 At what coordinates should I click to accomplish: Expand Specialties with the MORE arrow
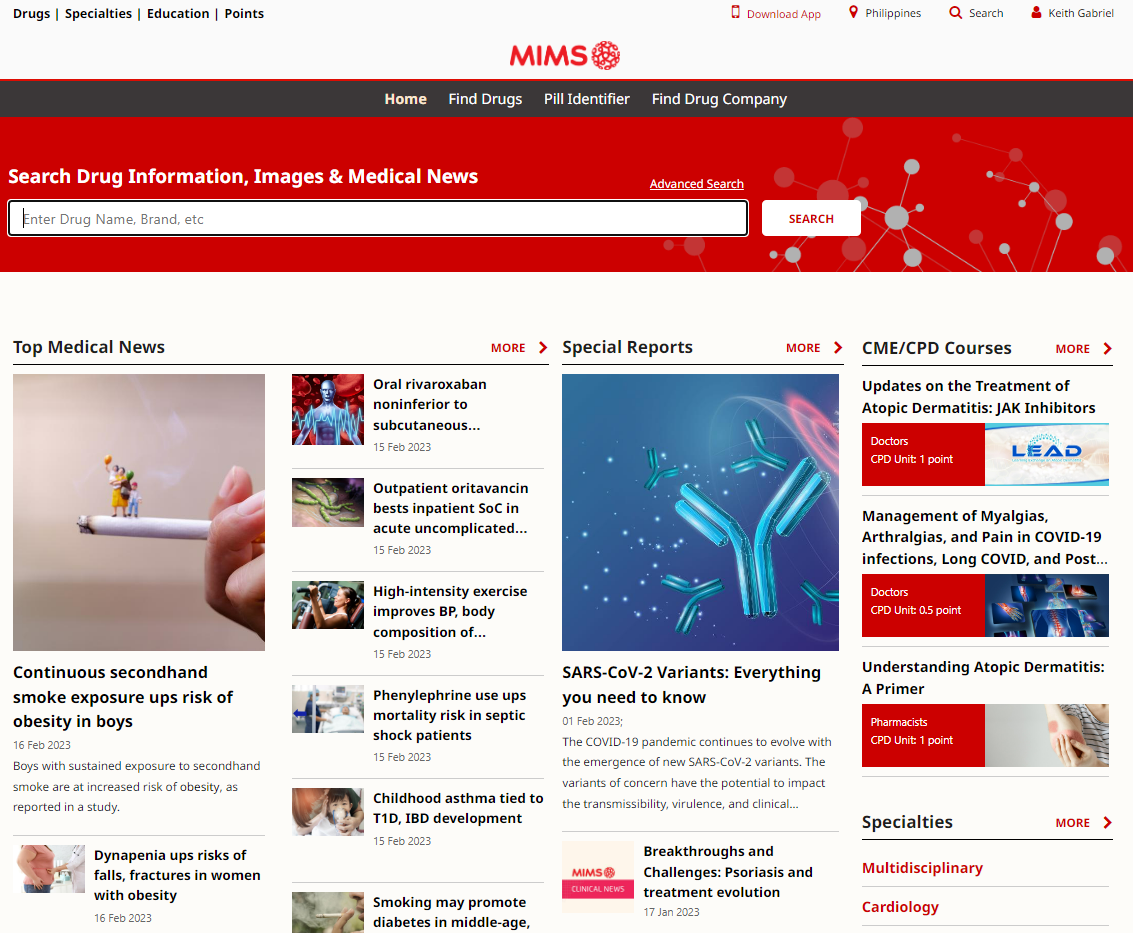click(x=1107, y=823)
